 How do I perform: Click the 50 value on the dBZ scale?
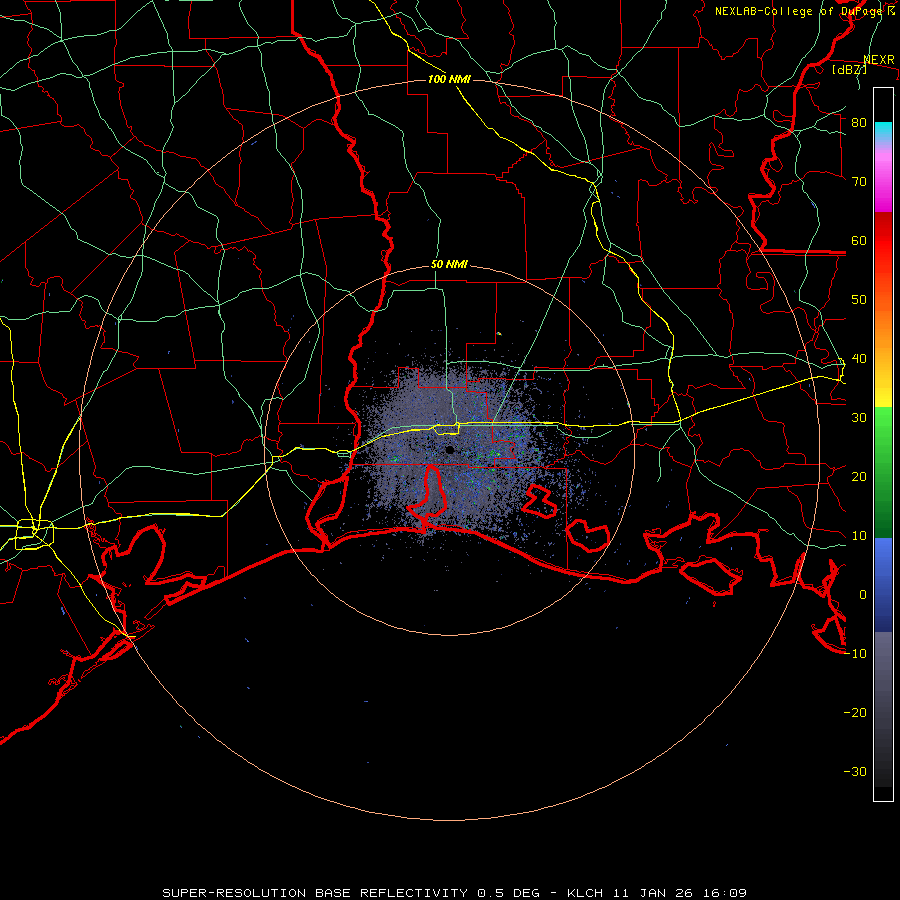coord(859,300)
